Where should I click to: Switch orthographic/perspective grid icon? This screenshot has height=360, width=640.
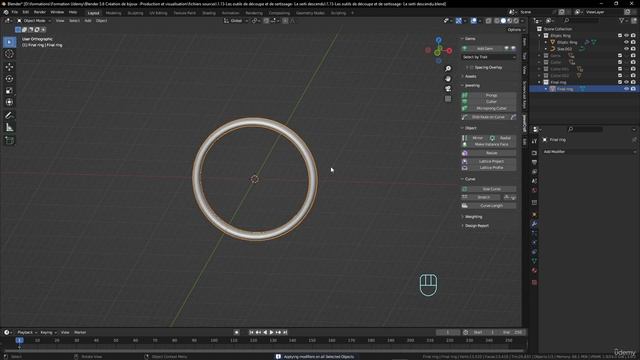tap(448, 99)
